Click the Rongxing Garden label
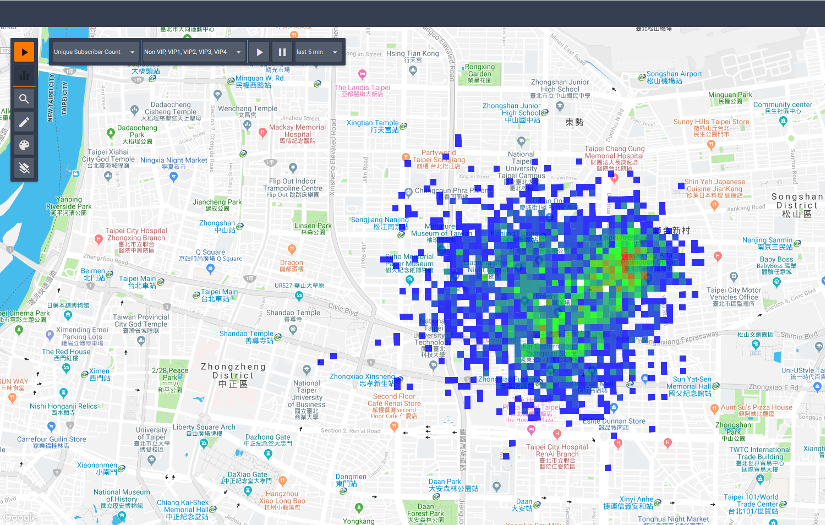 (479, 73)
